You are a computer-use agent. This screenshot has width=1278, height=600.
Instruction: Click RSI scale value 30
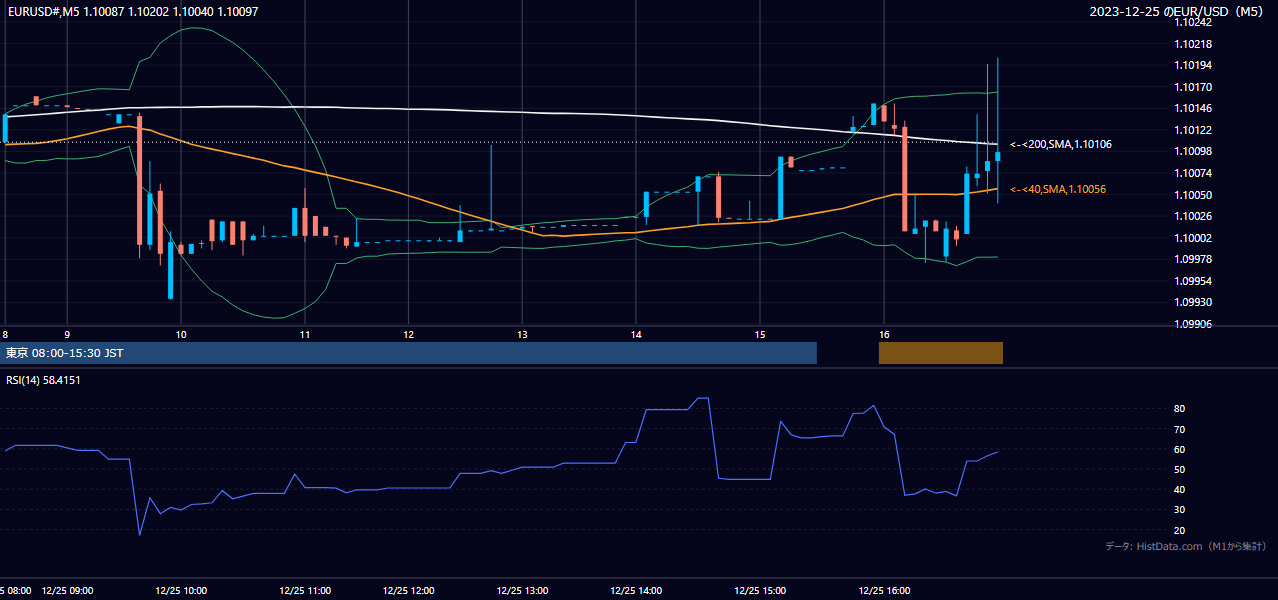pyautogui.click(x=1180, y=510)
